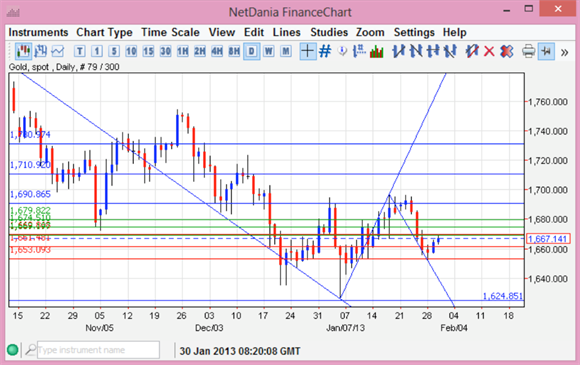Select the Weekly (W) time scale button
This screenshot has height=365, width=580.
pos(269,51)
